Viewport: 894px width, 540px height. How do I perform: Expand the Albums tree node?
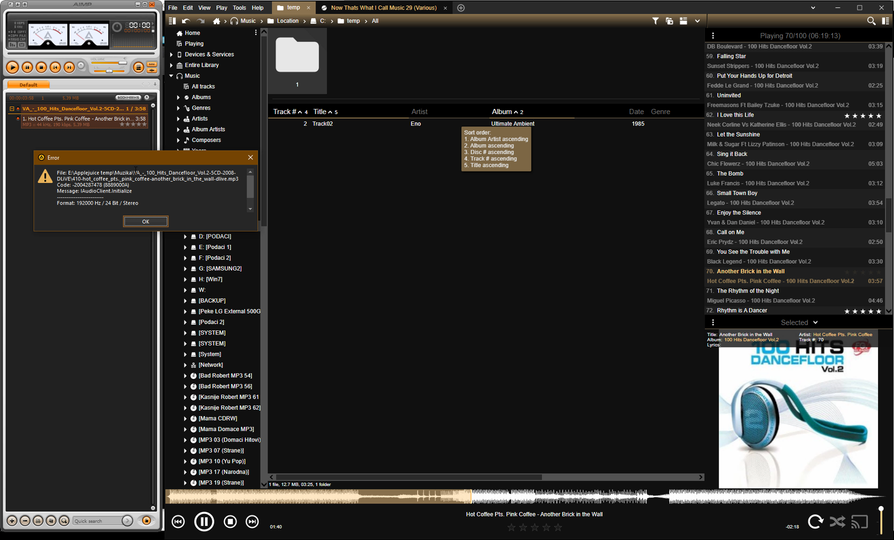(x=178, y=97)
